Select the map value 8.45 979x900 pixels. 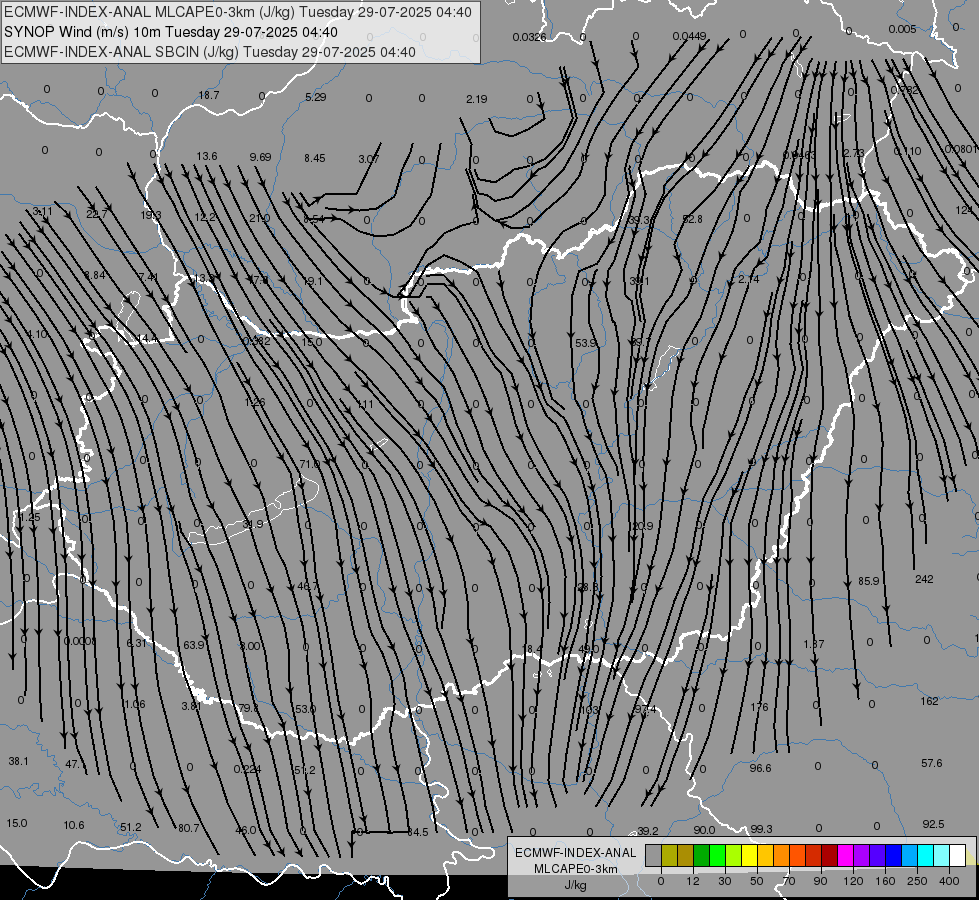(x=315, y=158)
